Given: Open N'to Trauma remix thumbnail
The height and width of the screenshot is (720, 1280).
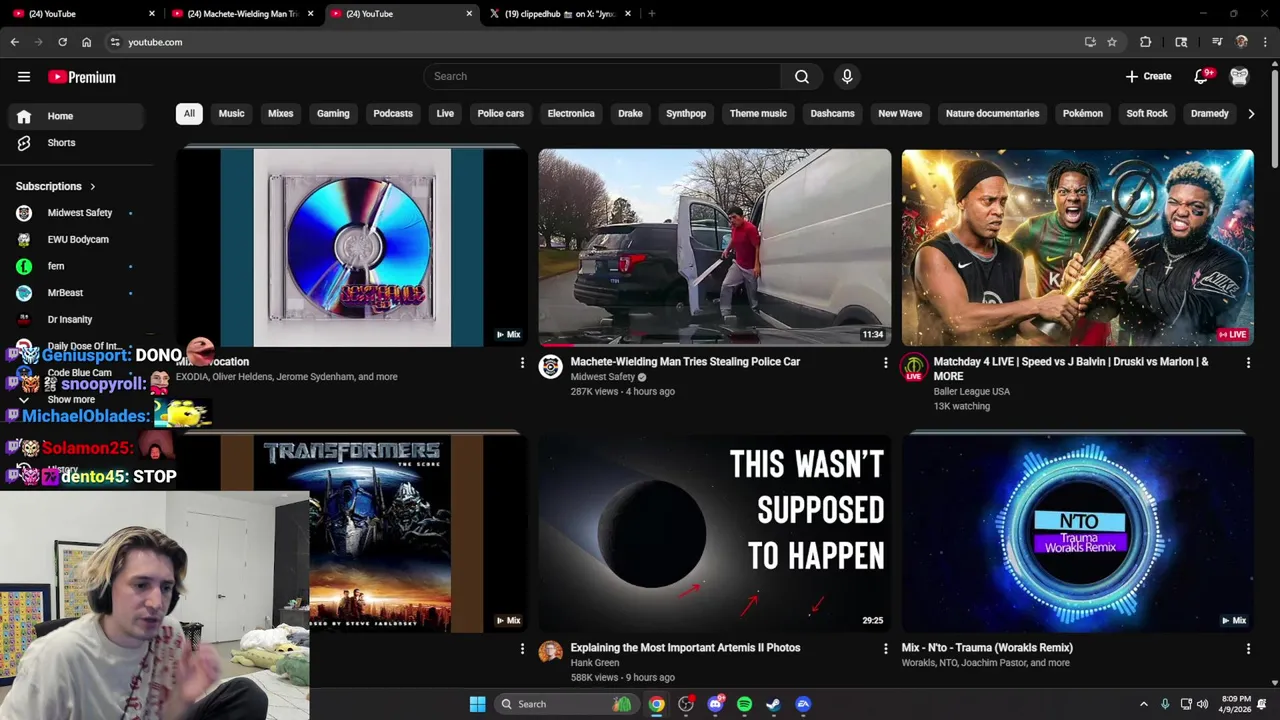Looking at the screenshot, I should (1077, 533).
